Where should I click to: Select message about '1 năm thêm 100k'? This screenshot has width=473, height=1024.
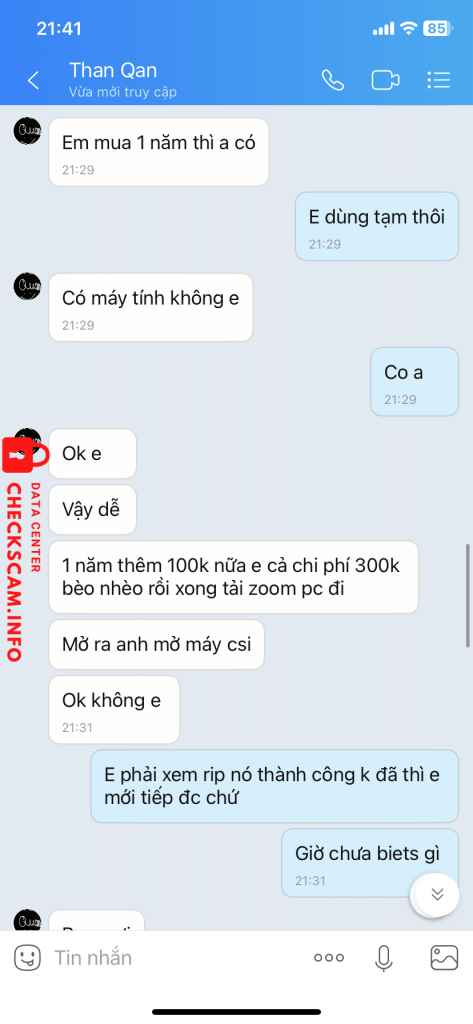(233, 577)
